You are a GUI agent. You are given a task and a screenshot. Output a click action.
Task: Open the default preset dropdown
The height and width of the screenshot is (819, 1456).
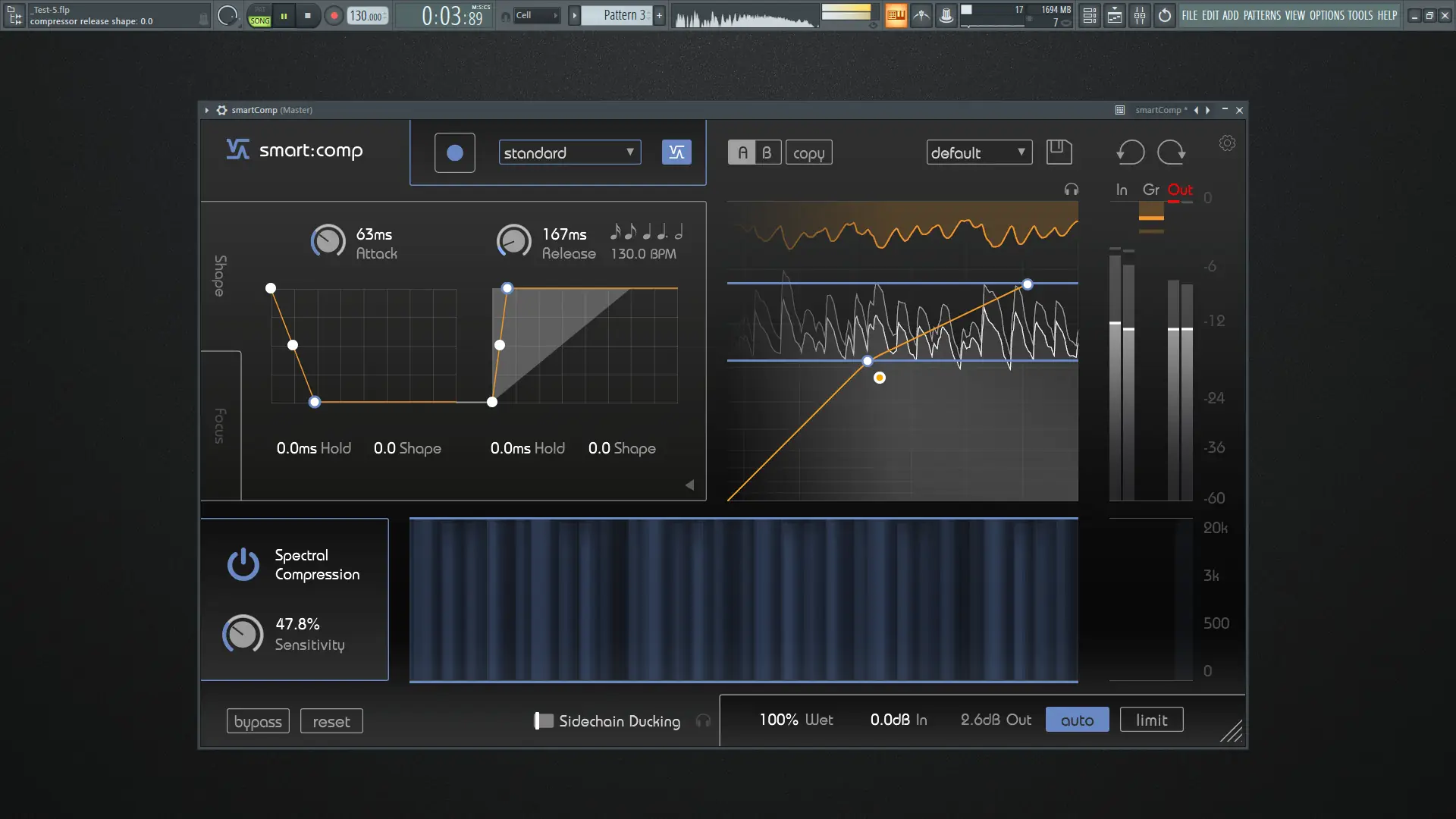click(x=978, y=152)
